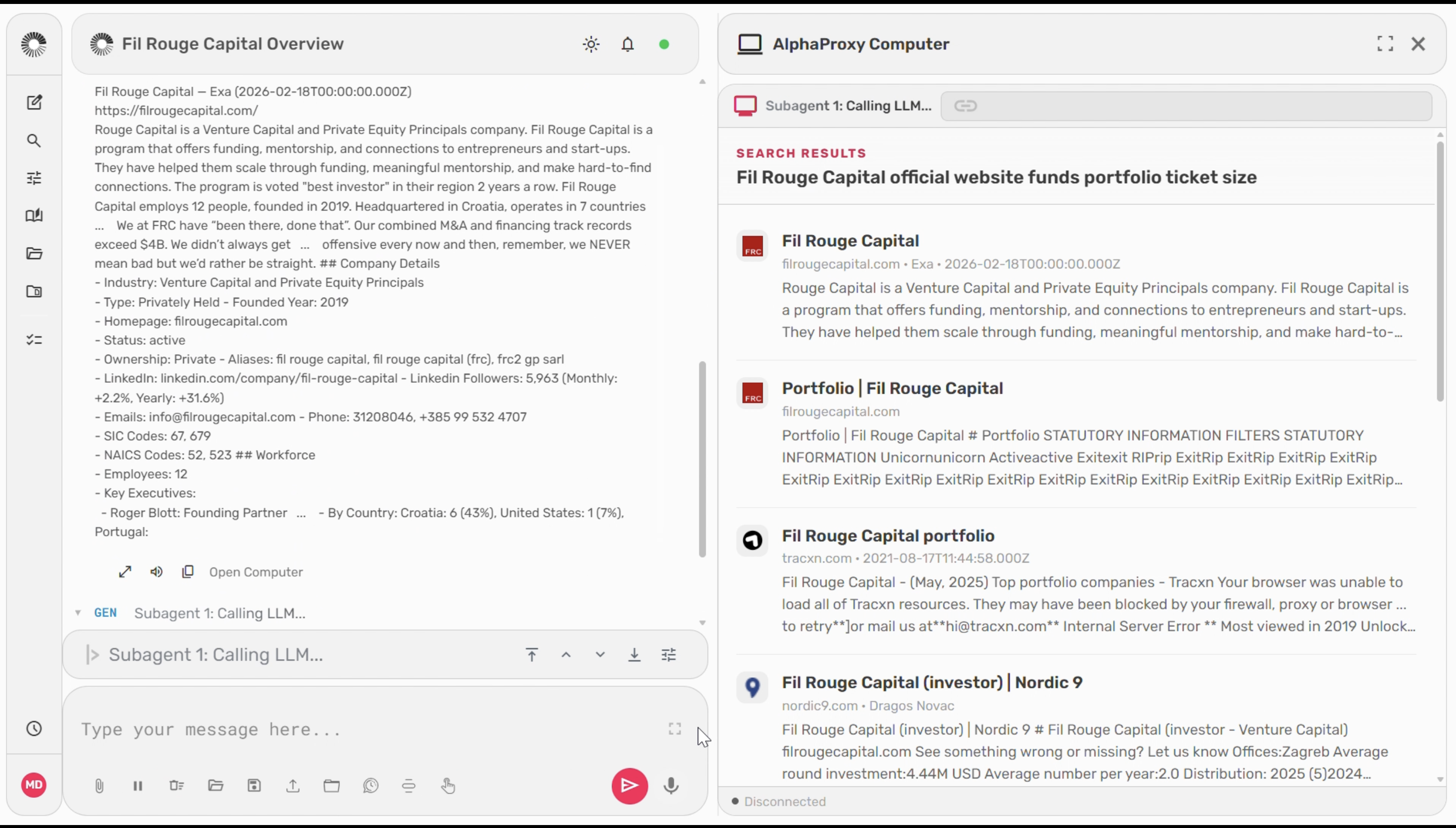Play the message aloud with speaker icon
This screenshot has height=828, width=1456.
pos(156,571)
